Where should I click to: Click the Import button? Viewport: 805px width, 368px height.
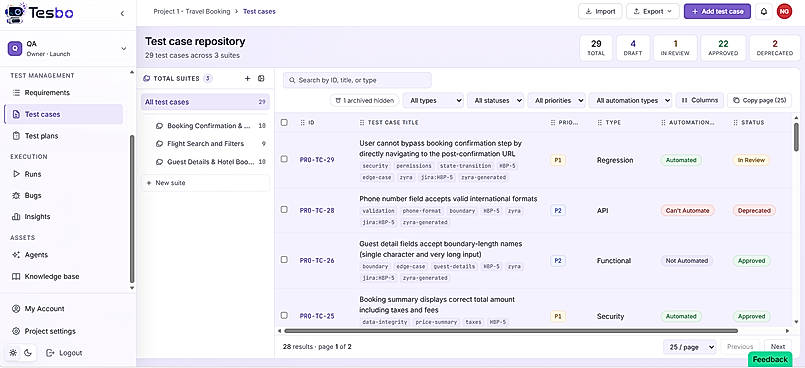600,11
